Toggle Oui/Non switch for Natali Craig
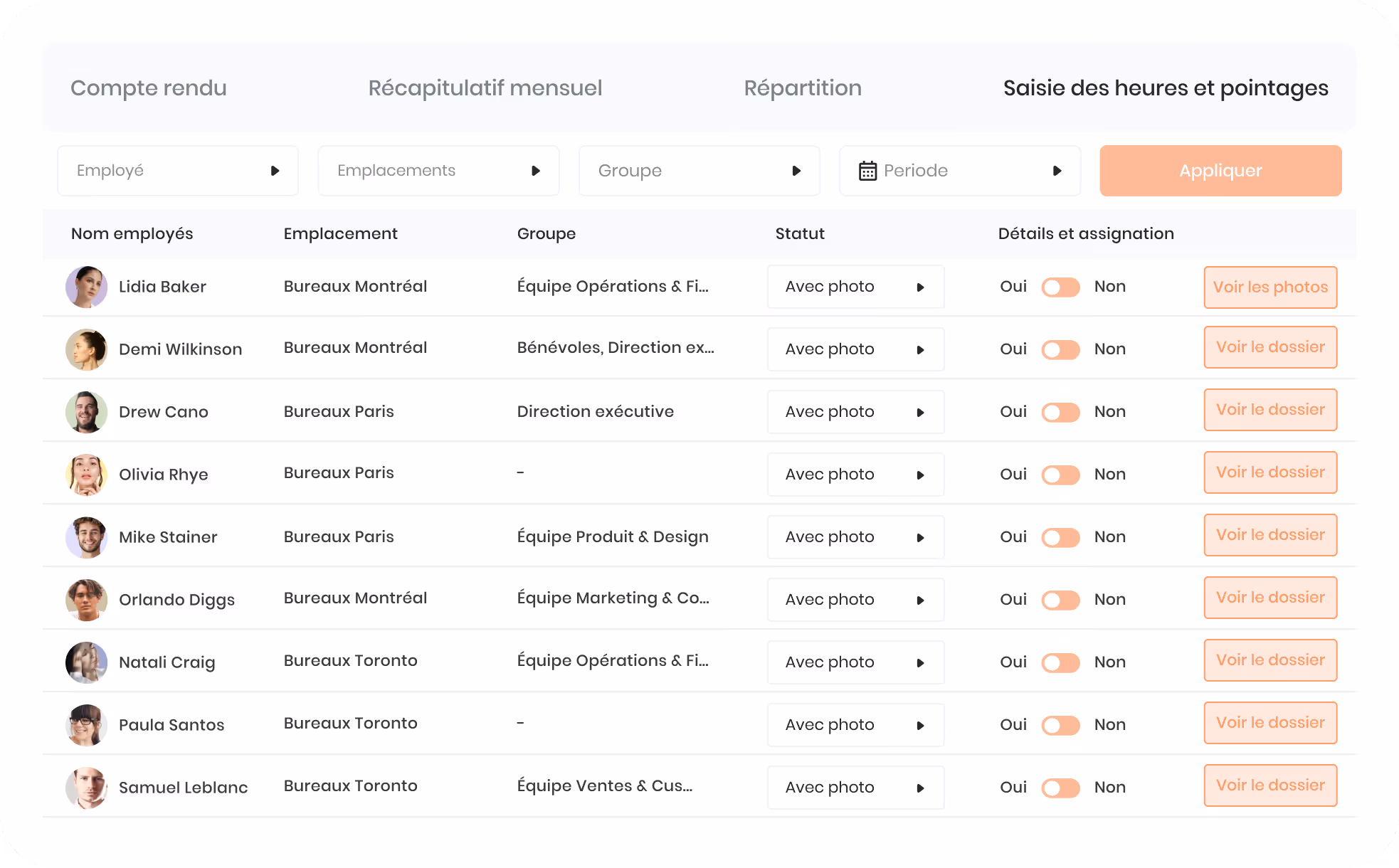 (1060, 662)
